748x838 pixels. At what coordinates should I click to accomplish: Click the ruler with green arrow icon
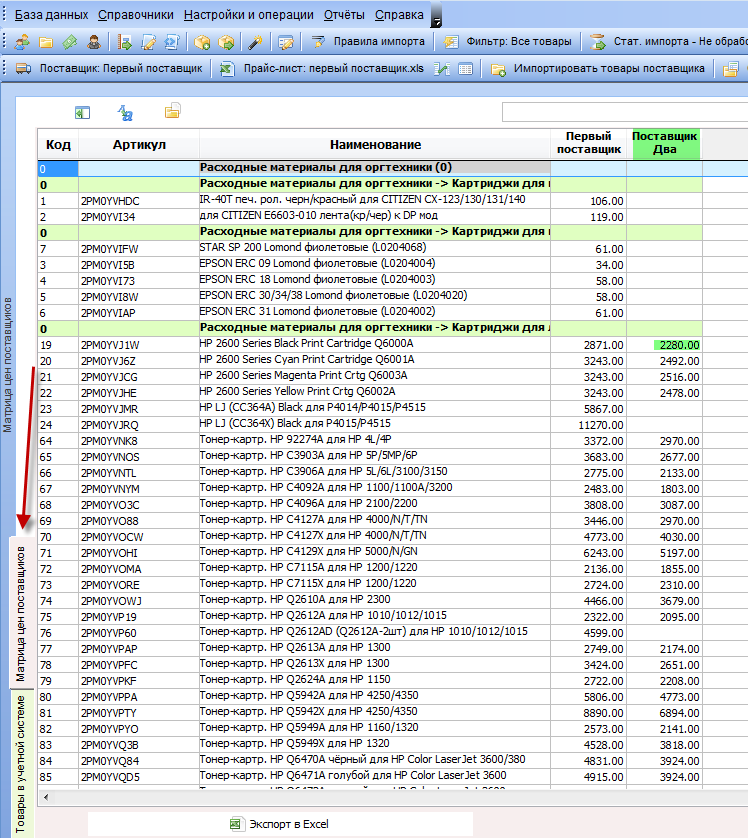pos(124,42)
